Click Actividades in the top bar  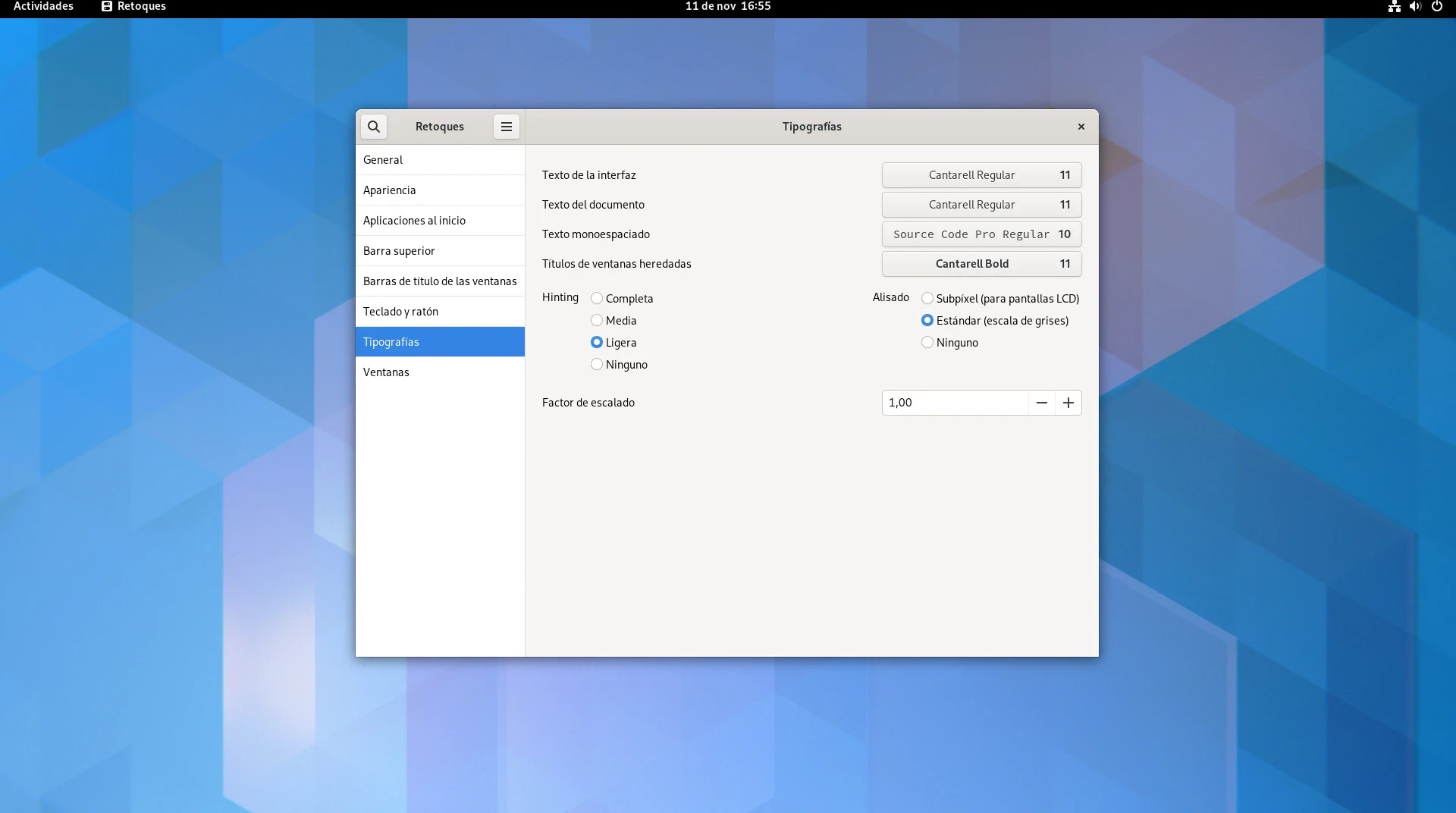pyautogui.click(x=44, y=7)
